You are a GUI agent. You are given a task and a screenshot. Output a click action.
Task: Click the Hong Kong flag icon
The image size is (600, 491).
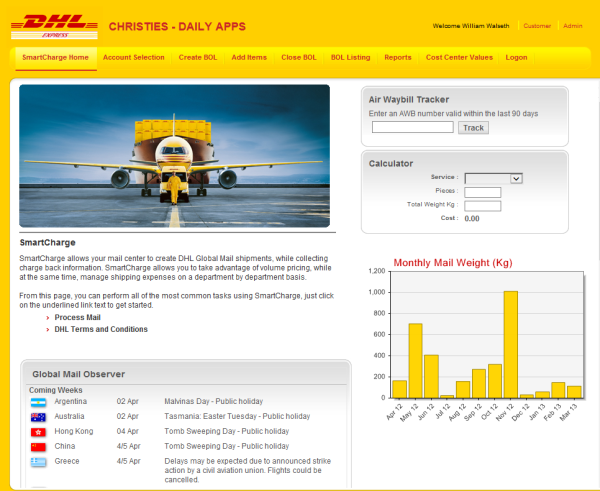coord(39,431)
